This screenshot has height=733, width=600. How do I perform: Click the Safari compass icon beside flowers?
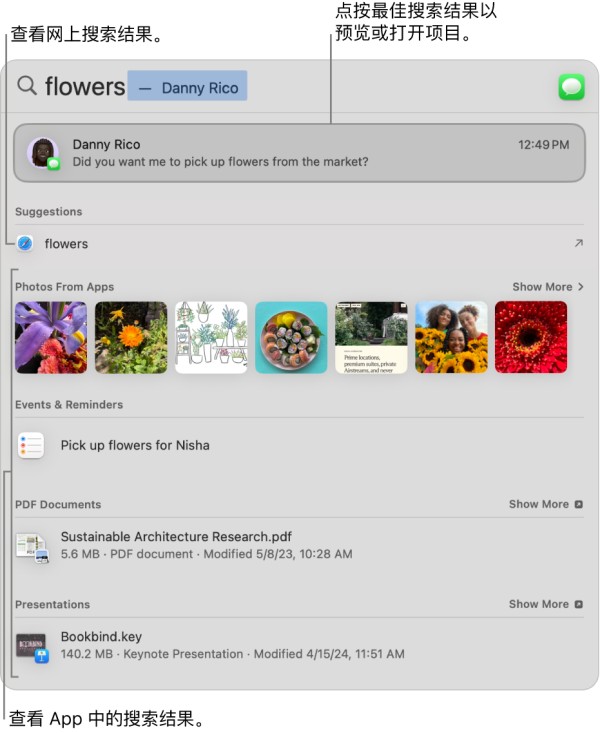[x=25, y=244]
